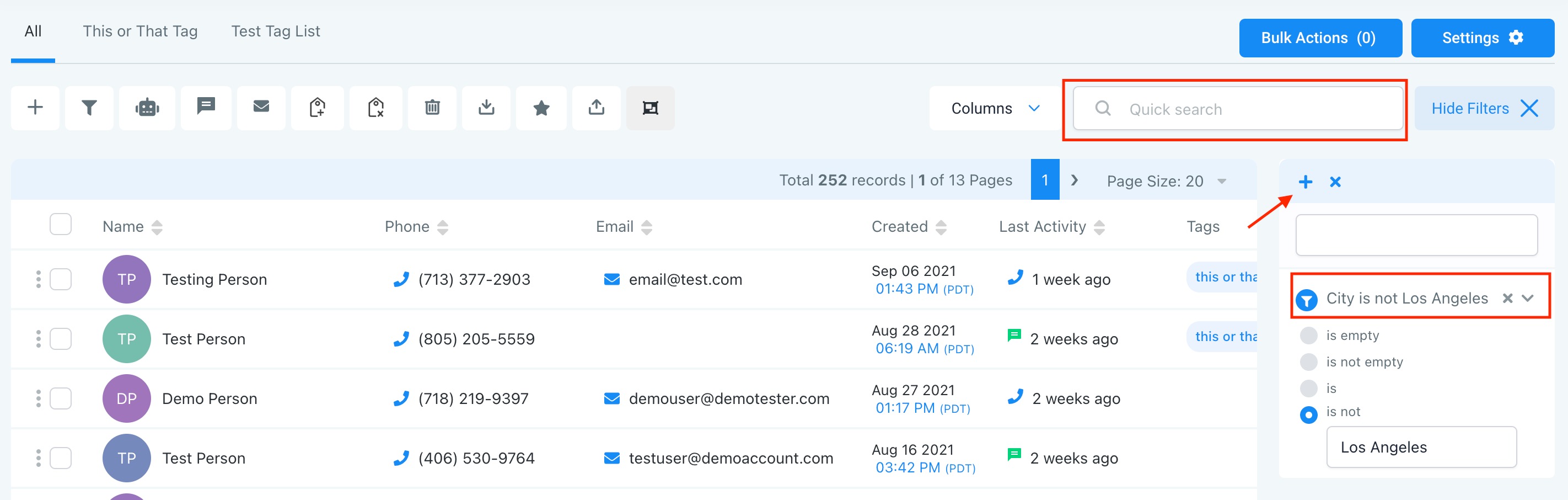Image resolution: width=1568 pixels, height=500 pixels.
Task: Click the remove tag icon
Action: [375, 108]
